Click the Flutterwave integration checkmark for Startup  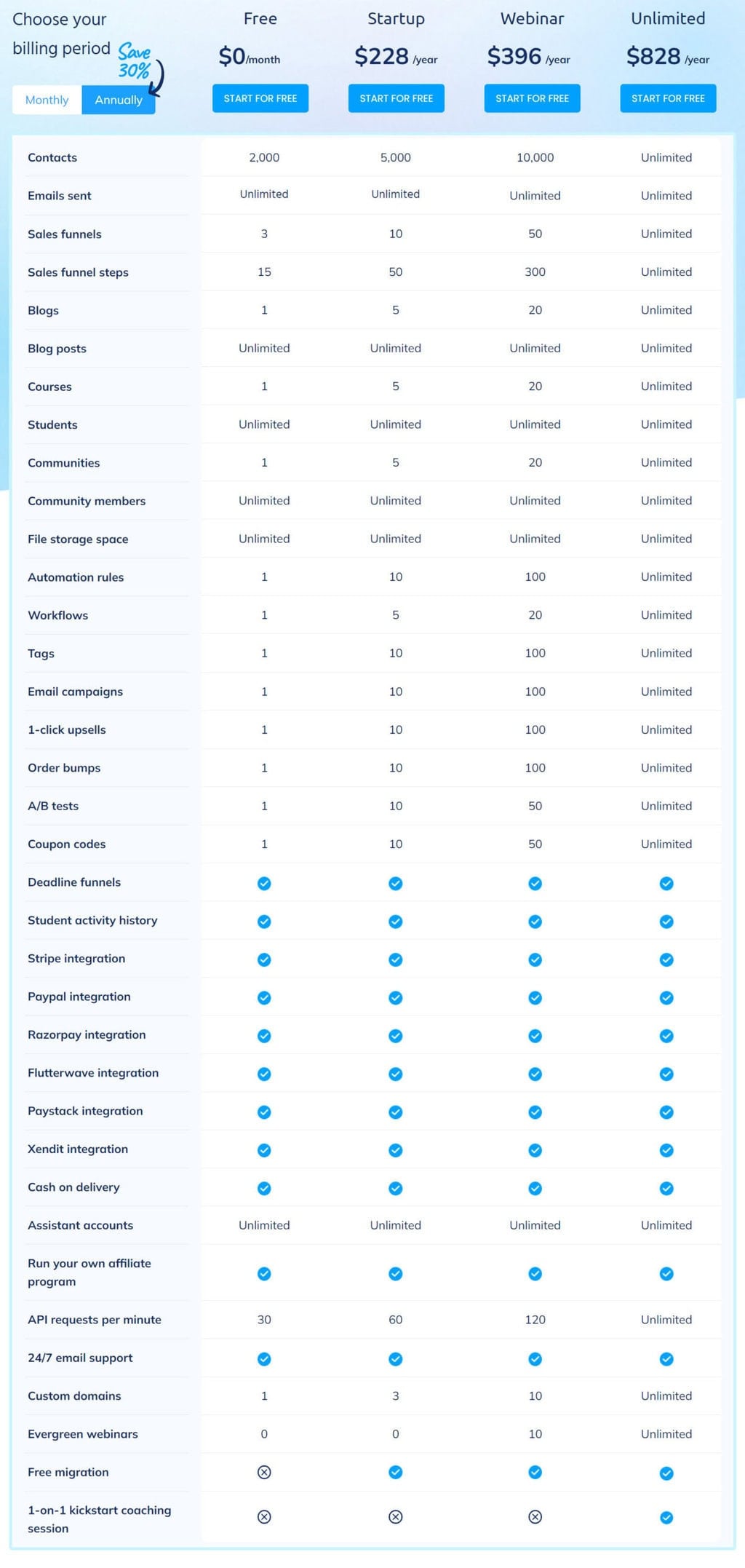(395, 1074)
